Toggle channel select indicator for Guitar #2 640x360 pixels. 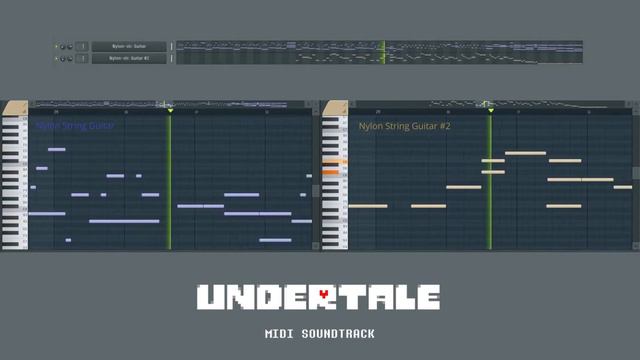(171, 59)
